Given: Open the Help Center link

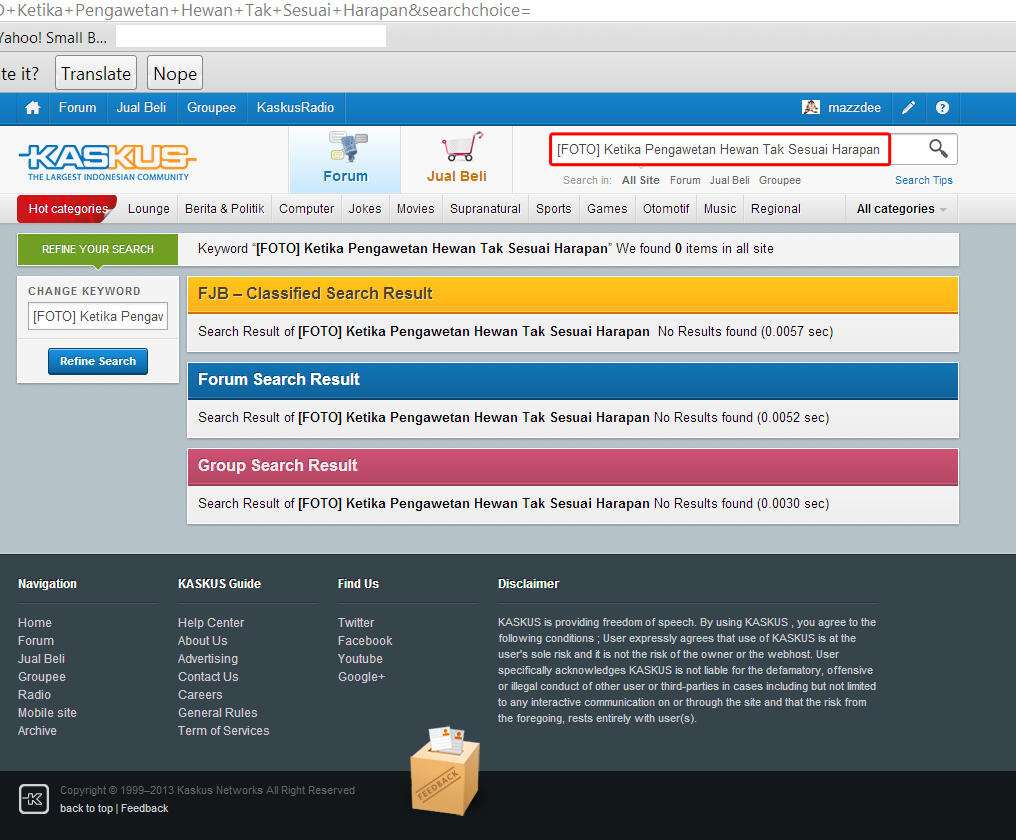Looking at the screenshot, I should click(211, 622).
